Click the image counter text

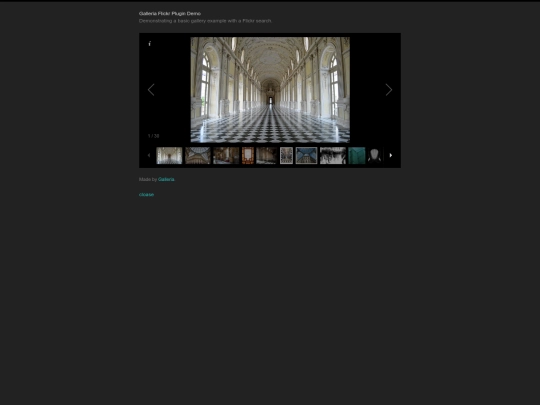tap(153, 136)
